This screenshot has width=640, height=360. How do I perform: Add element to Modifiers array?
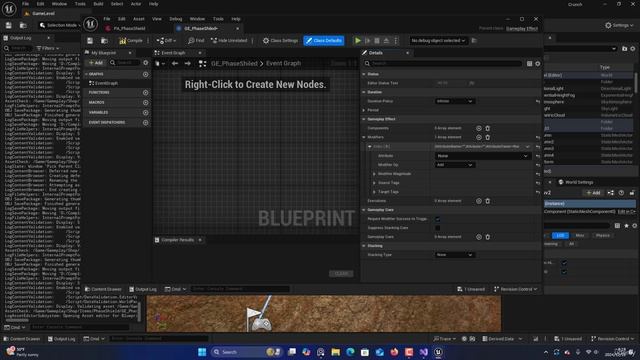[x=479, y=138]
